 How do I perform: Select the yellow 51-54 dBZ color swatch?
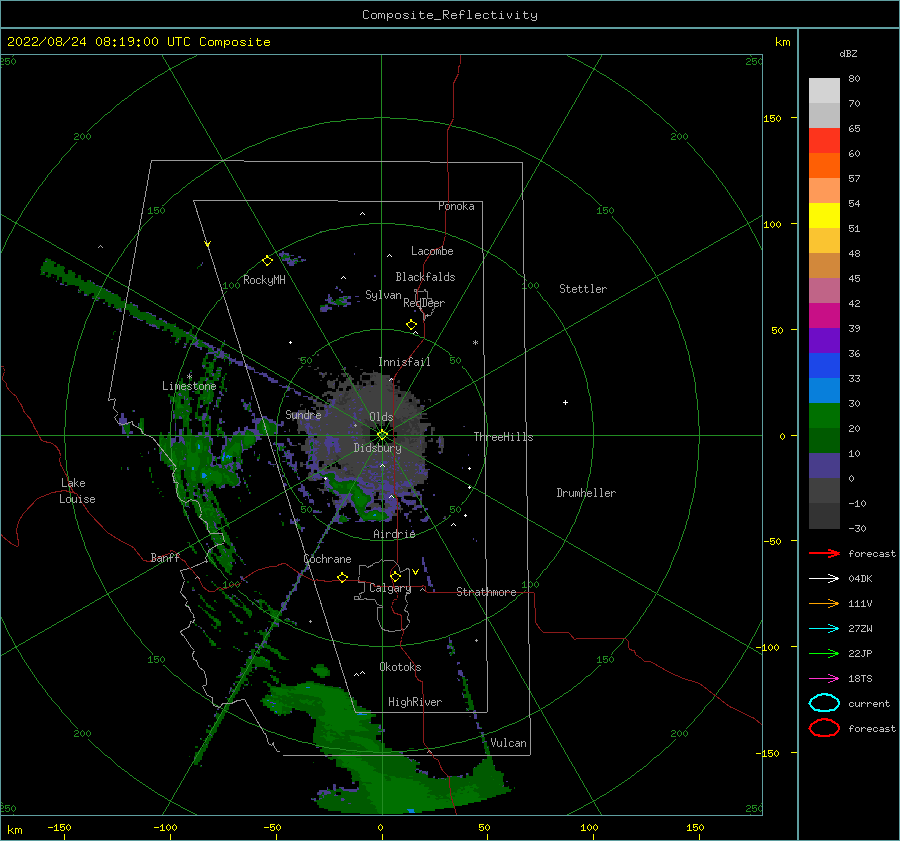pyautogui.click(x=824, y=215)
